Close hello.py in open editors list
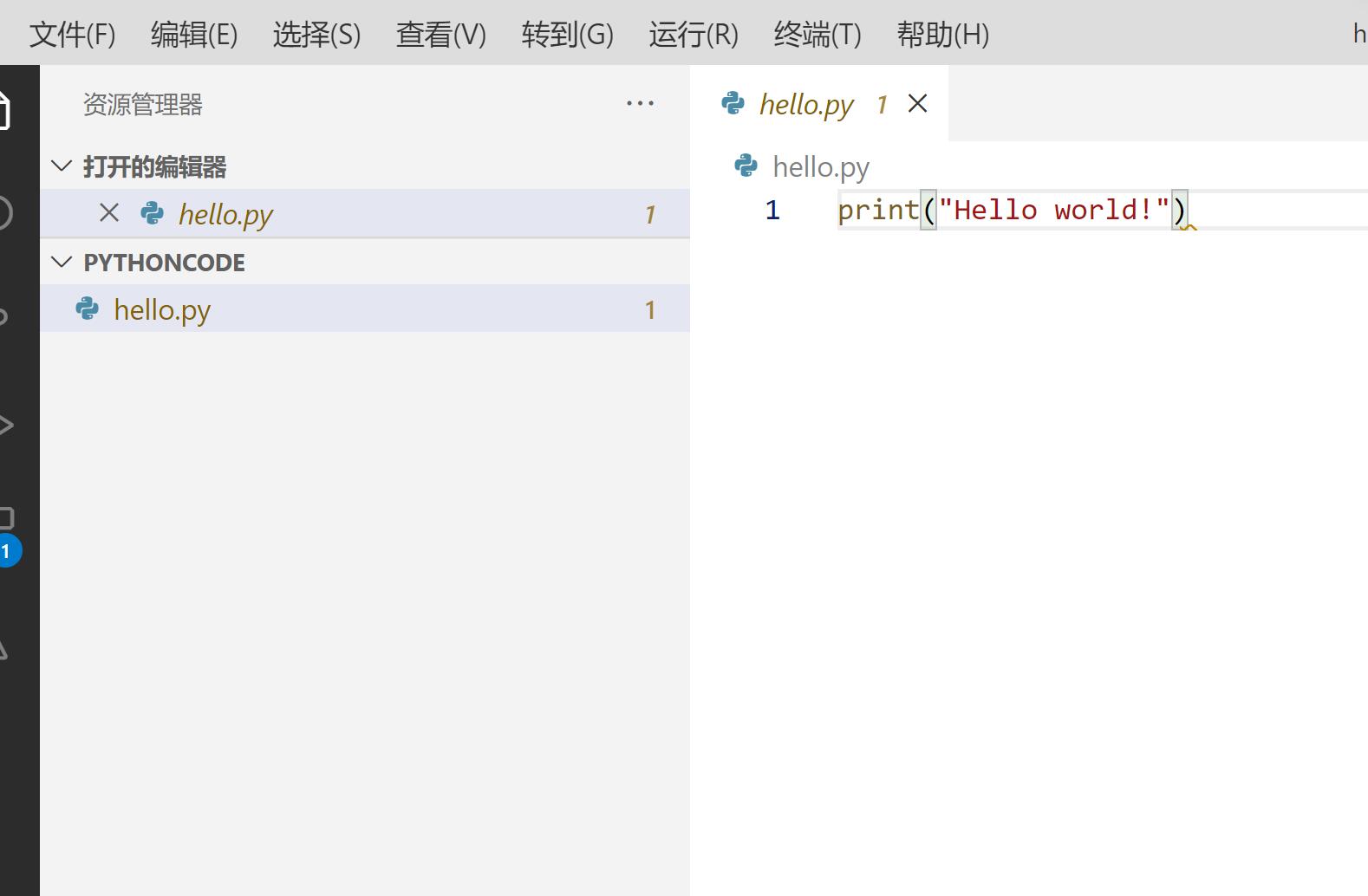The height and width of the screenshot is (896, 1368). coord(109,213)
